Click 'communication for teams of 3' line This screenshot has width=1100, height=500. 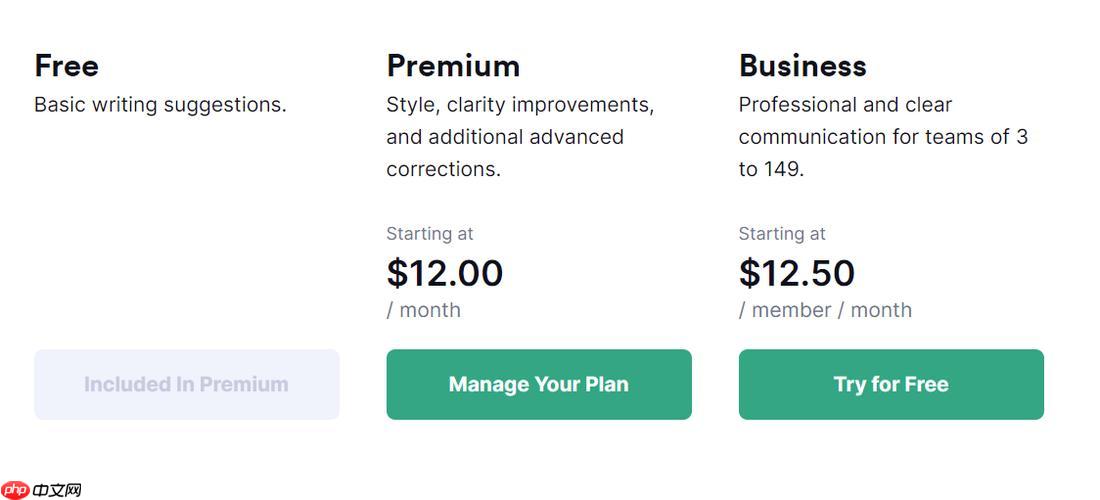883,137
